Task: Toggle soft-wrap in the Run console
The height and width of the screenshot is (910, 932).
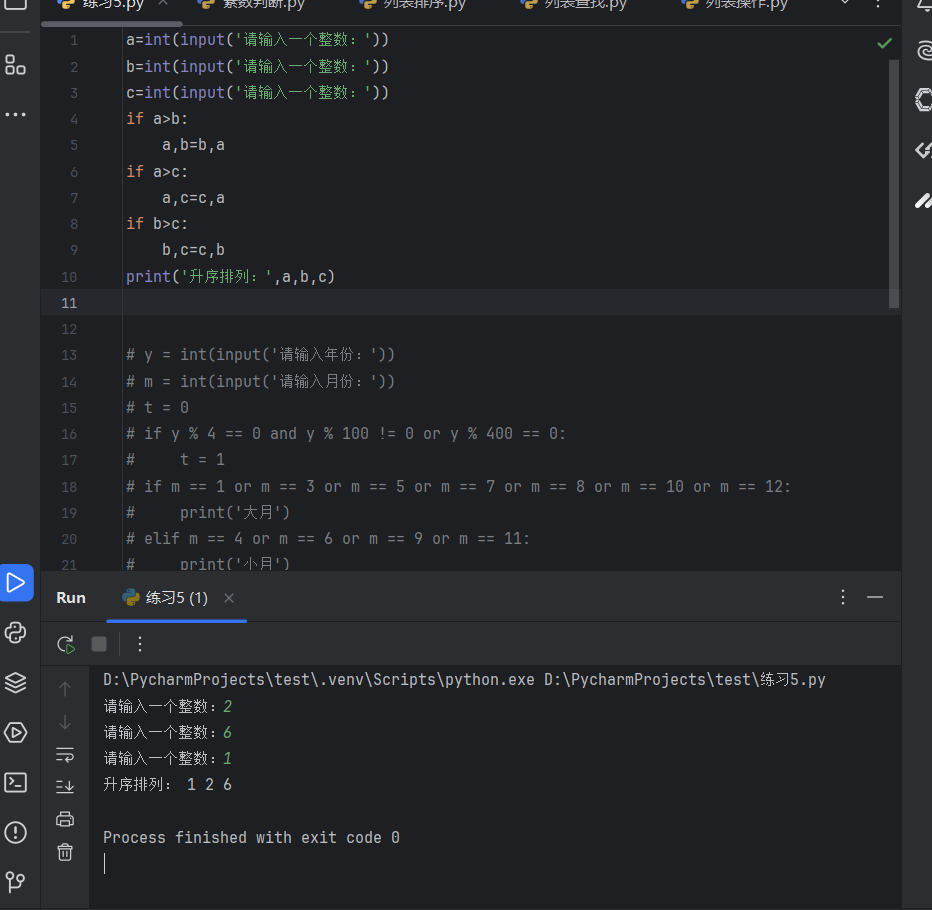Action: pos(65,754)
